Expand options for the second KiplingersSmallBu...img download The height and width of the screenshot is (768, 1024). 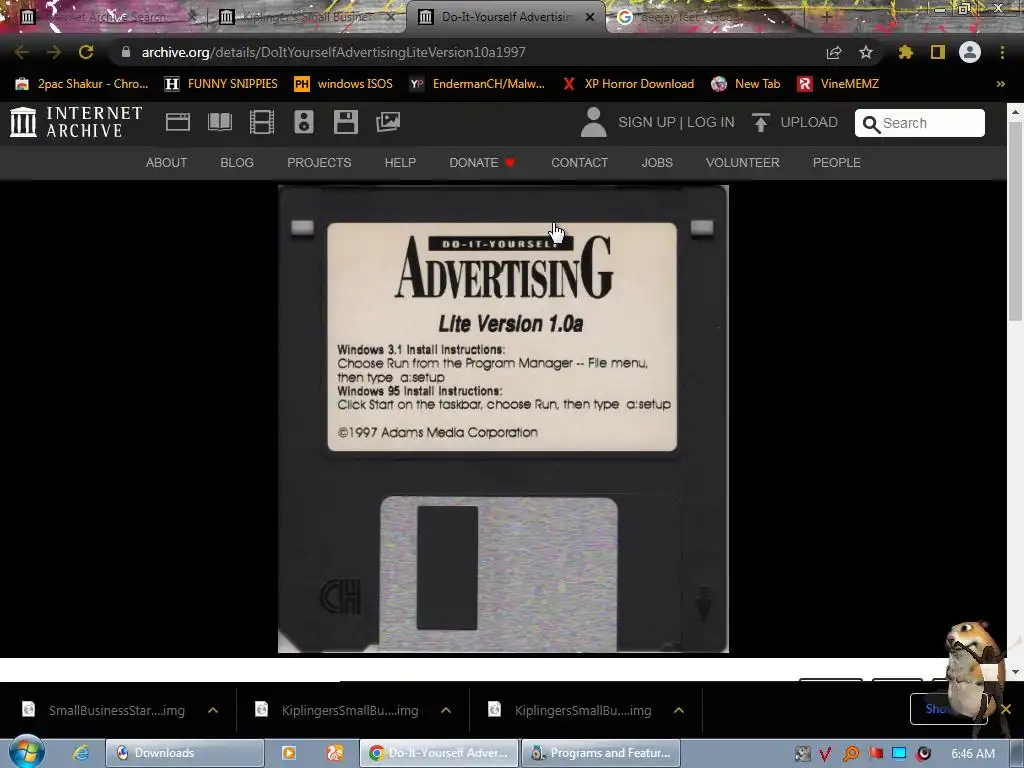(446, 711)
